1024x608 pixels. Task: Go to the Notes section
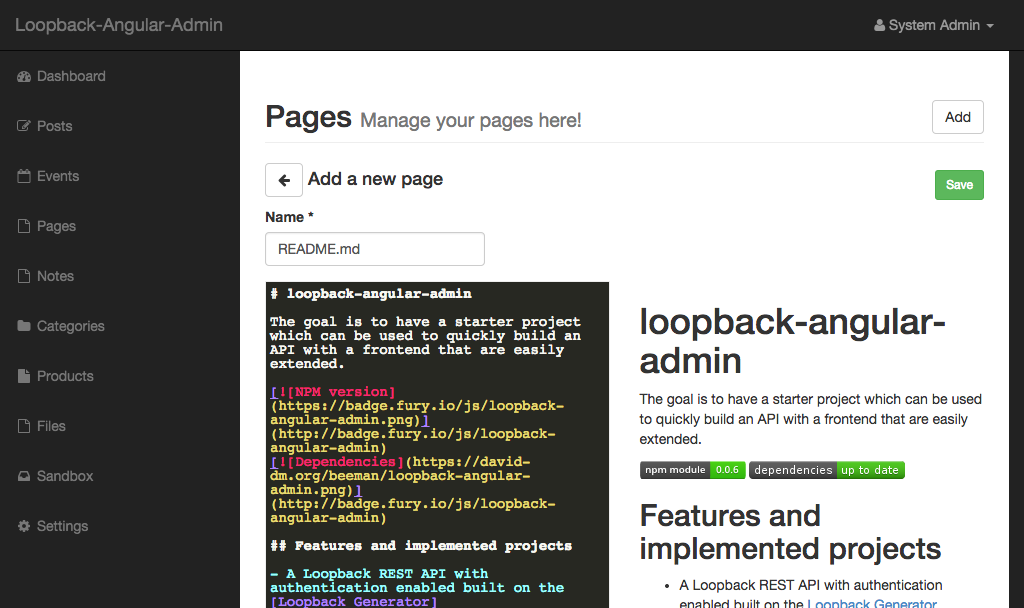(x=55, y=276)
